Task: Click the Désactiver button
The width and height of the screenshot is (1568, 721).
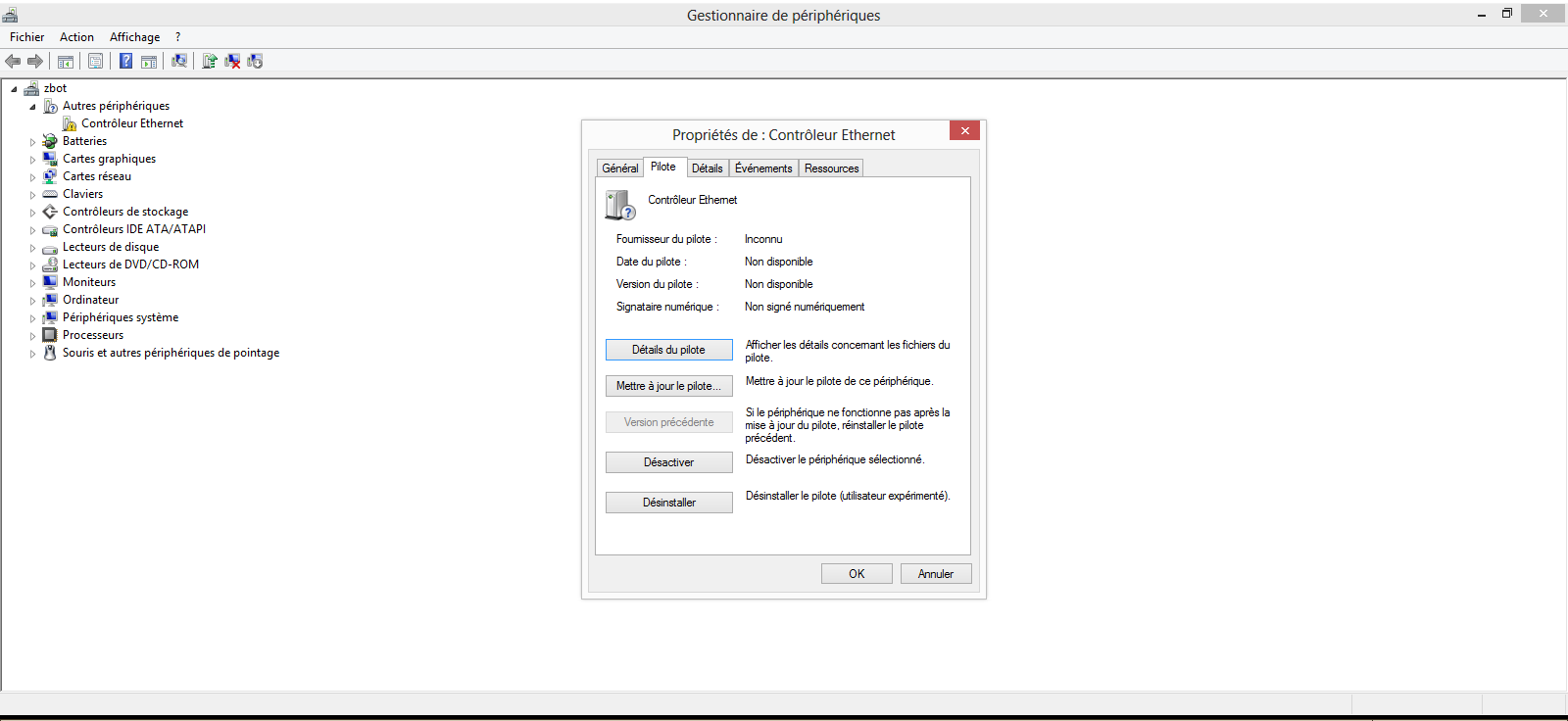Action: point(668,462)
